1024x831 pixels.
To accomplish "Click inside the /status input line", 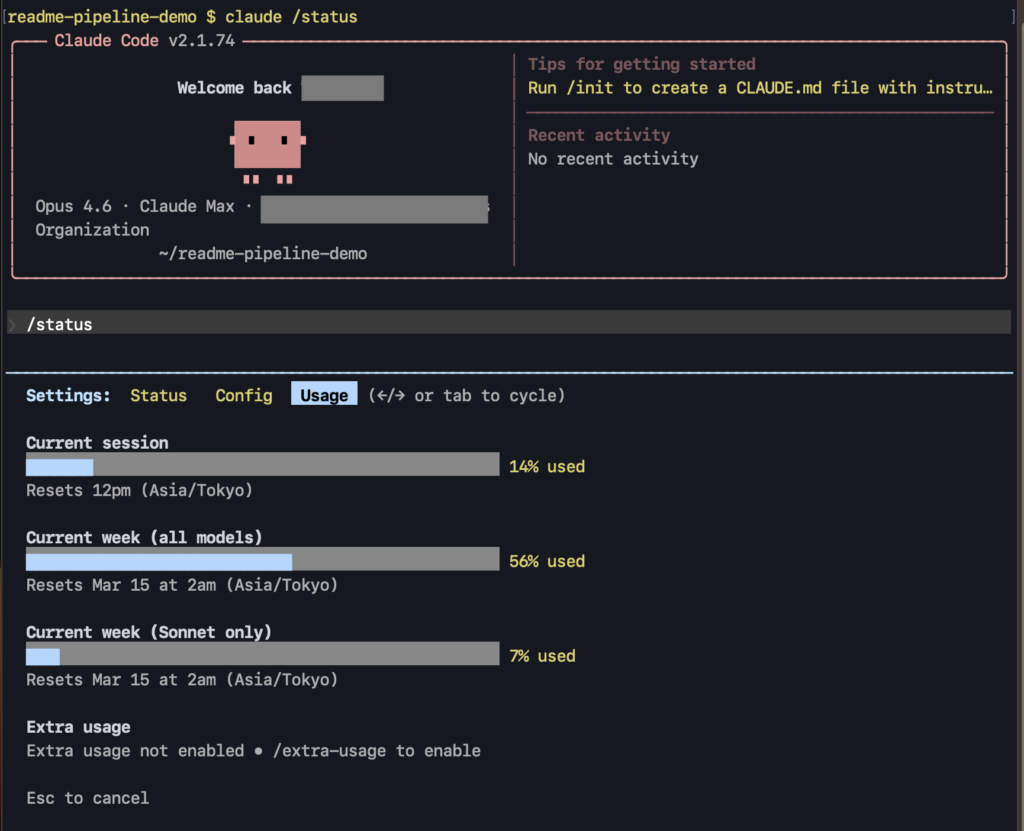I will click(x=500, y=324).
